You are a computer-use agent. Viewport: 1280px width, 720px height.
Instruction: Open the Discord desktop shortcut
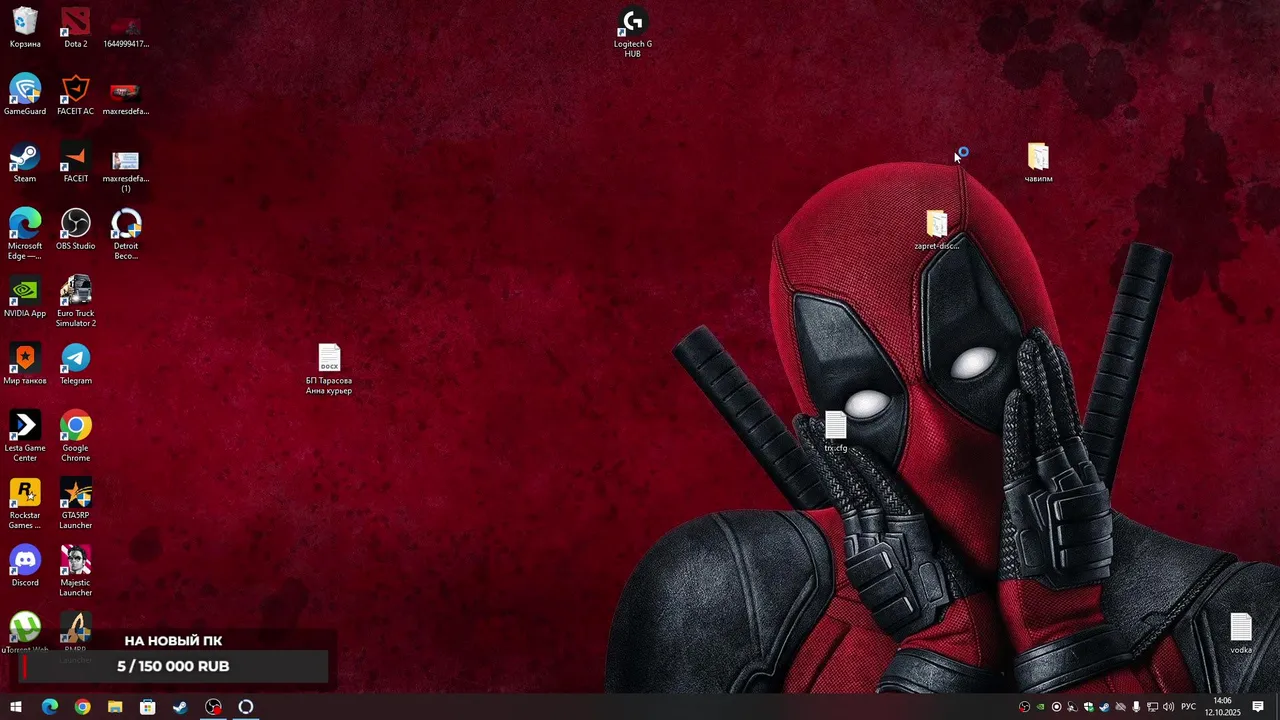[25, 566]
